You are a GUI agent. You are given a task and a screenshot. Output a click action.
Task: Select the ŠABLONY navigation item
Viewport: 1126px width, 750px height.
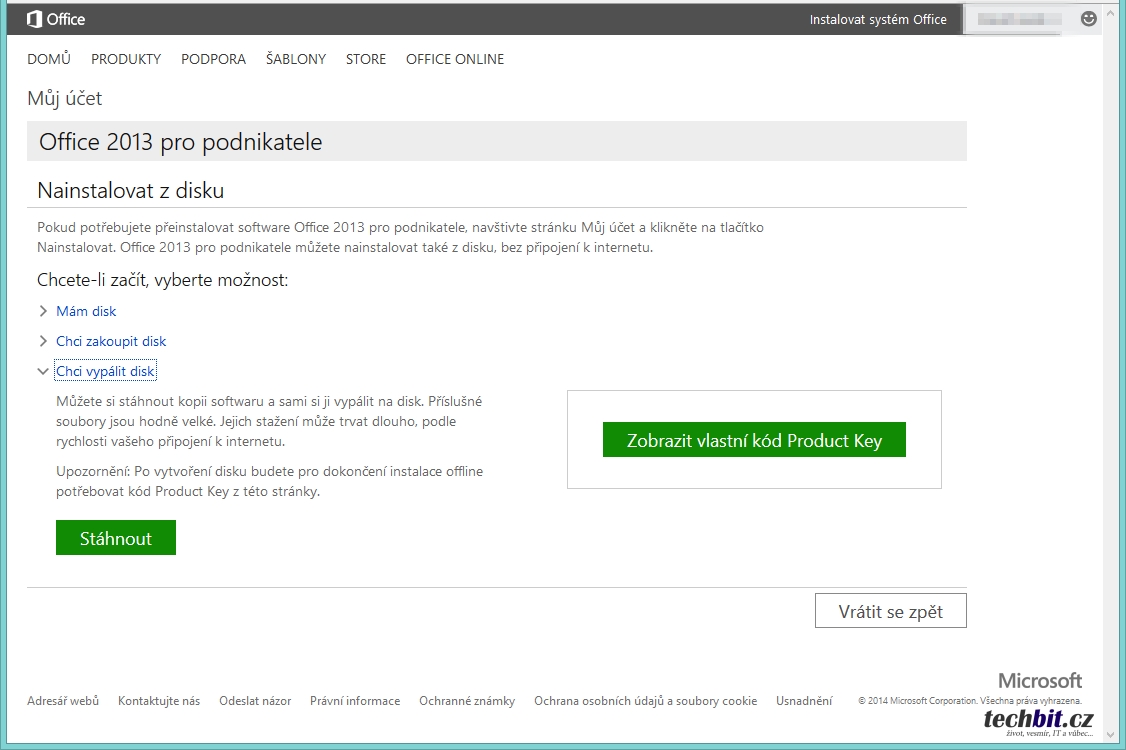pyautogui.click(x=296, y=59)
